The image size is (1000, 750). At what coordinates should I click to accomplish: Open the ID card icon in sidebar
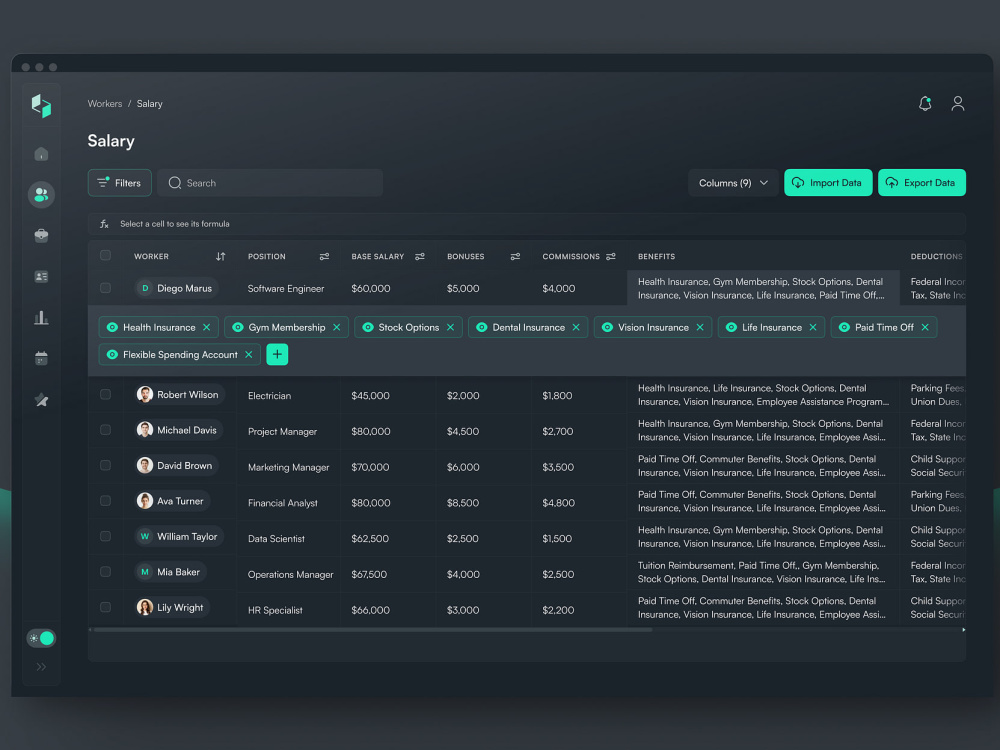point(41,276)
